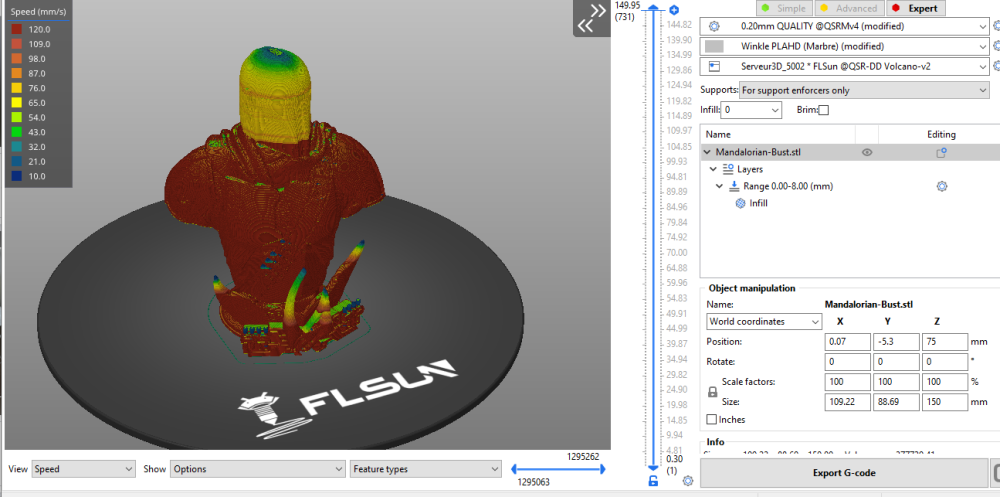Open the Feature types dropdown

(425, 469)
